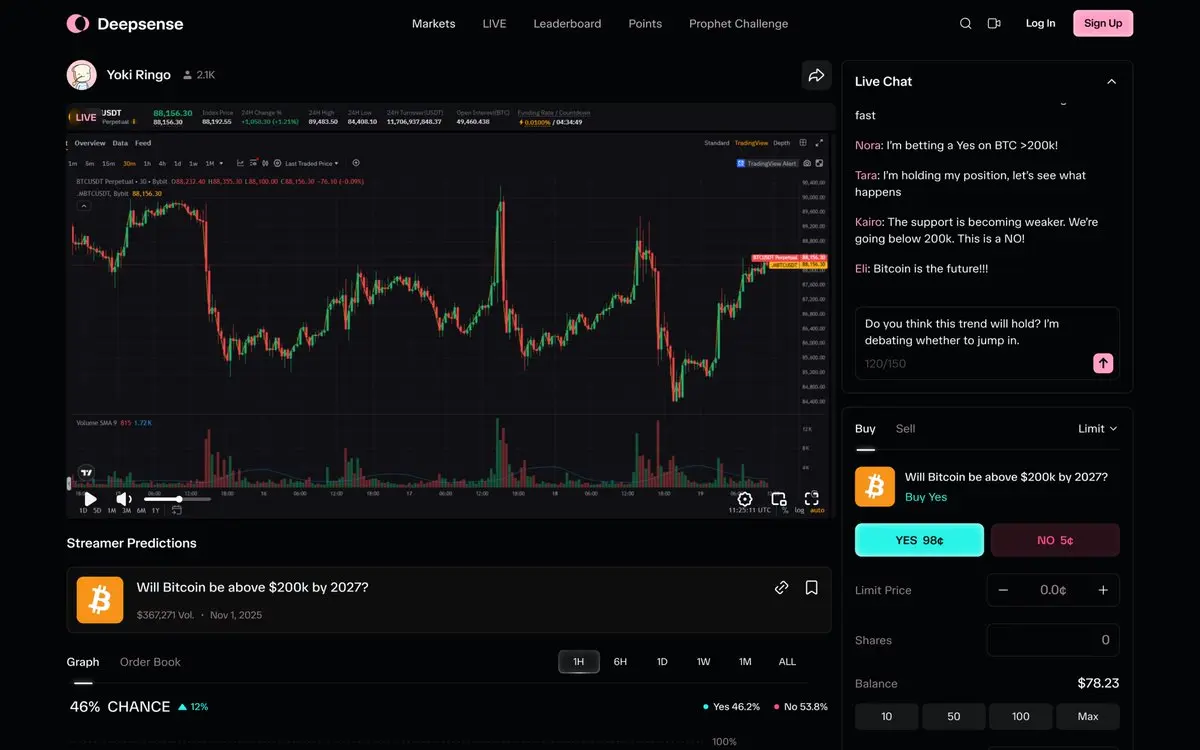This screenshot has height=750, width=1200.
Task: Click Yoki Ringo's avatar
Action: [82, 75]
